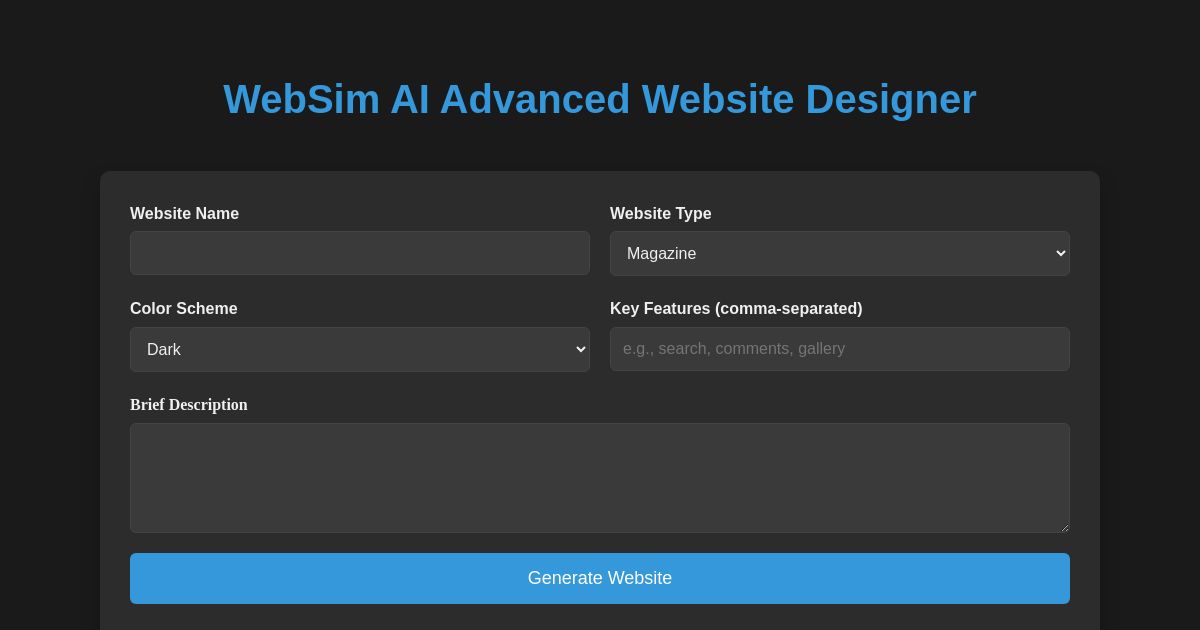The height and width of the screenshot is (630, 1200).
Task: Click the WebSim AI Advanced Website Designer heading
Action: click(x=600, y=99)
